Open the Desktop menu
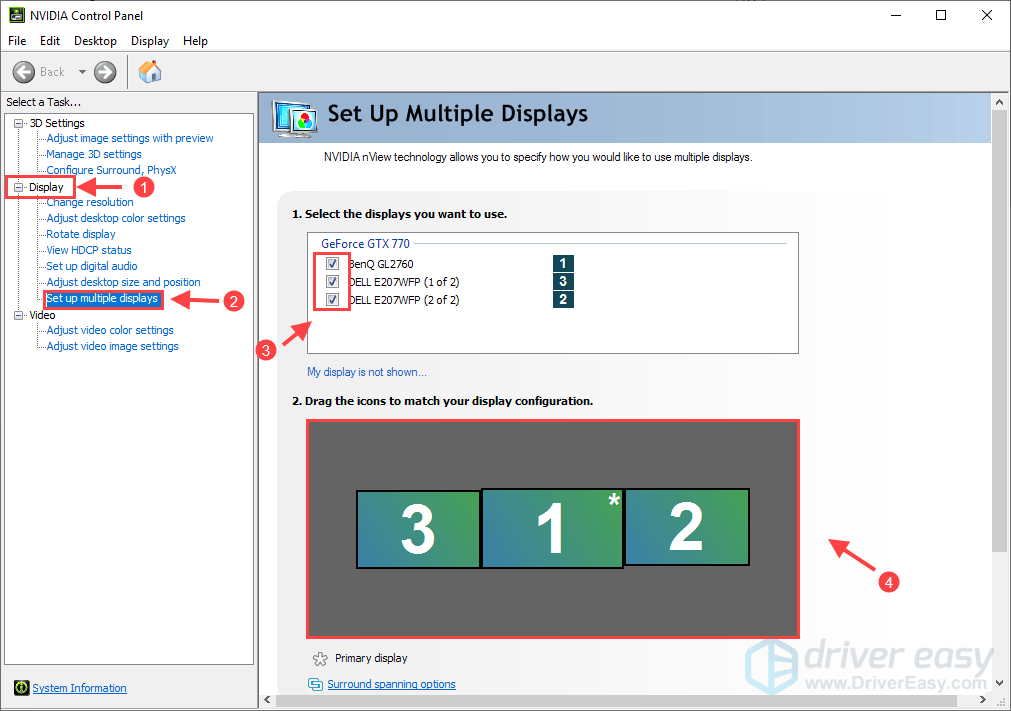 pyautogui.click(x=95, y=41)
